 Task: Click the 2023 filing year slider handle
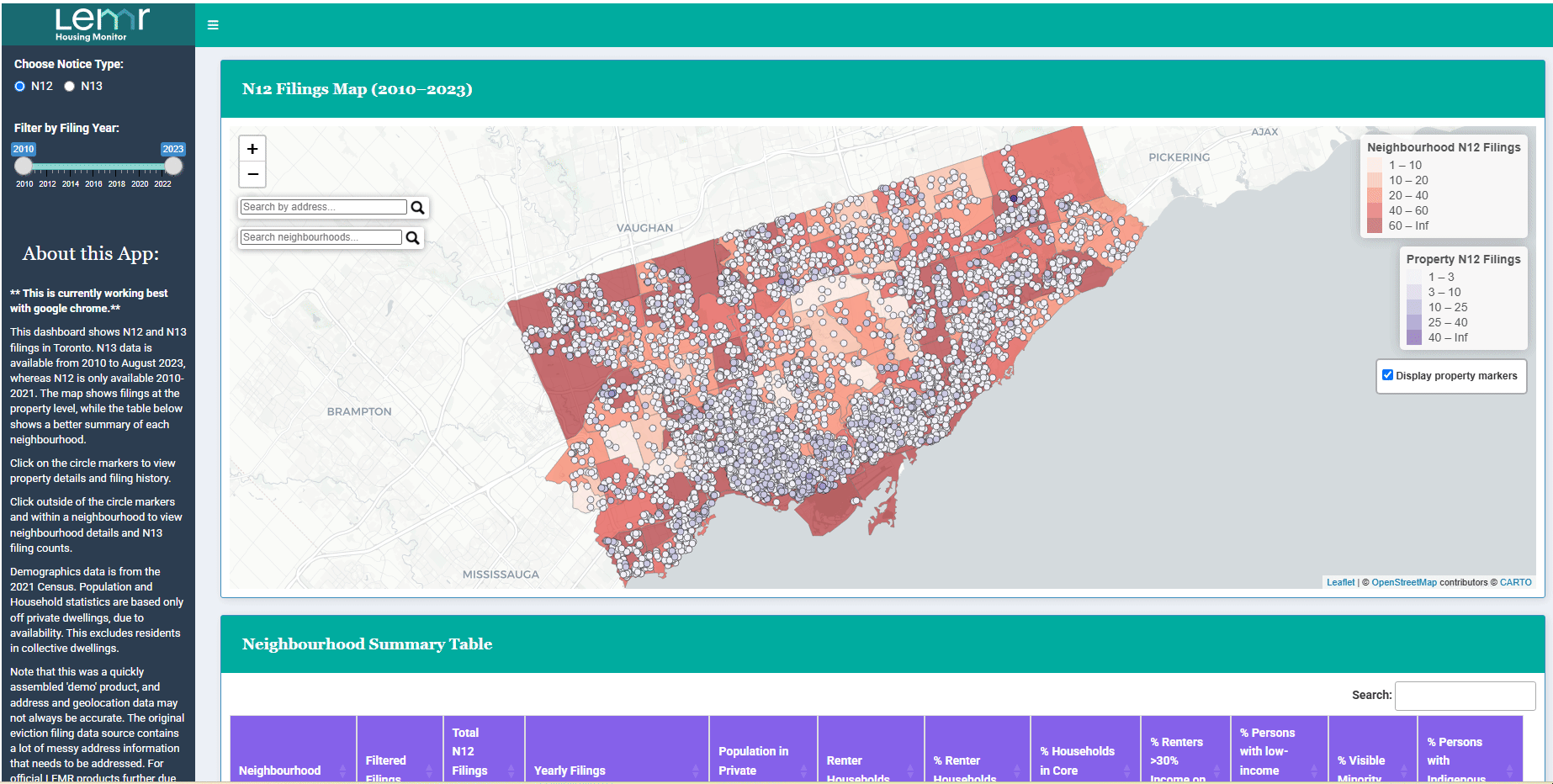(173, 166)
